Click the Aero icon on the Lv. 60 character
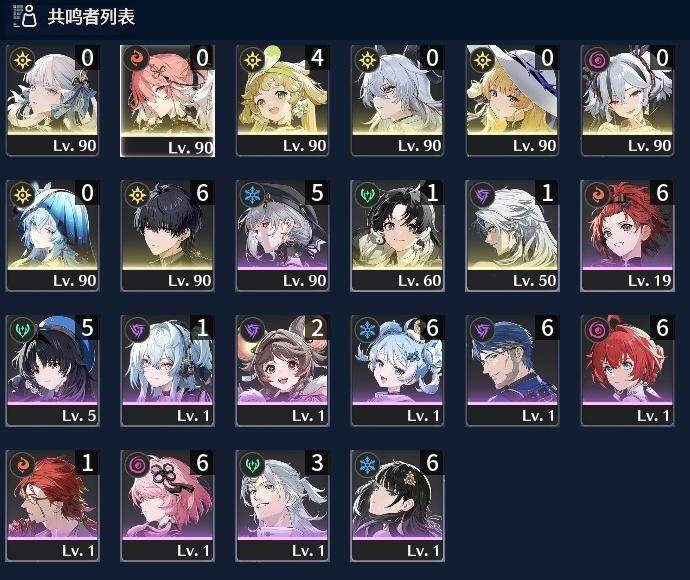This screenshot has height=580, width=690. click(x=367, y=195)
